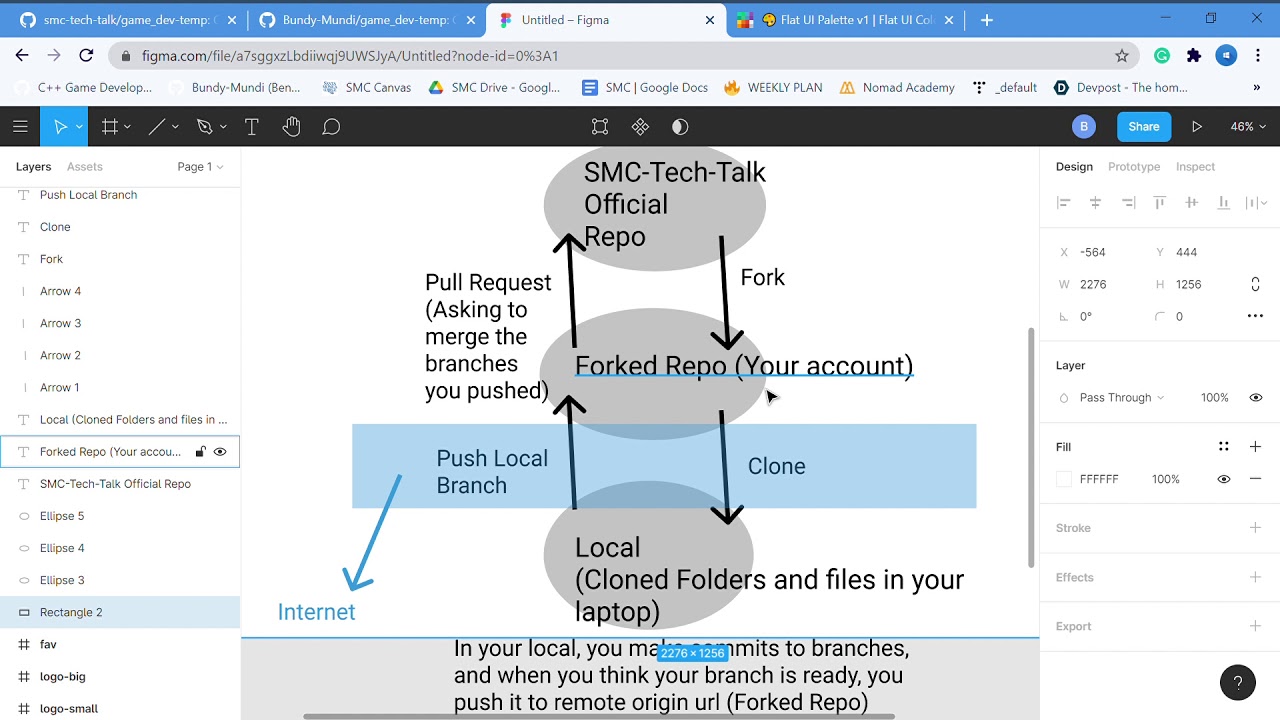Click the blue Share button

click(x=1144, y=127)
